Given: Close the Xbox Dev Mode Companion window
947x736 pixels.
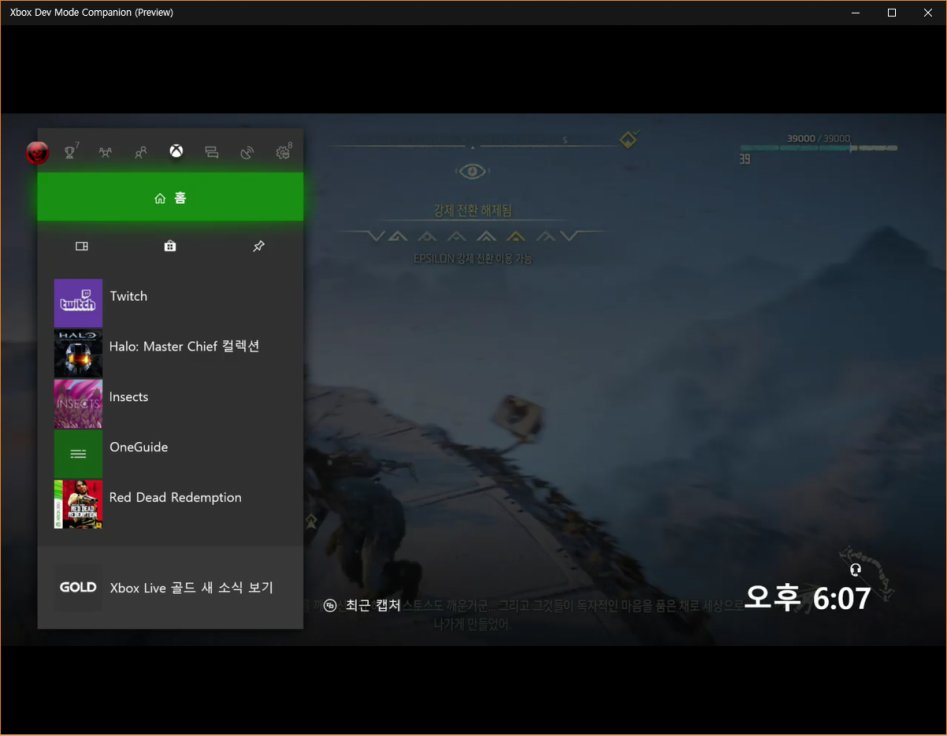Looking at the screenshot, I should coord(928,13).
